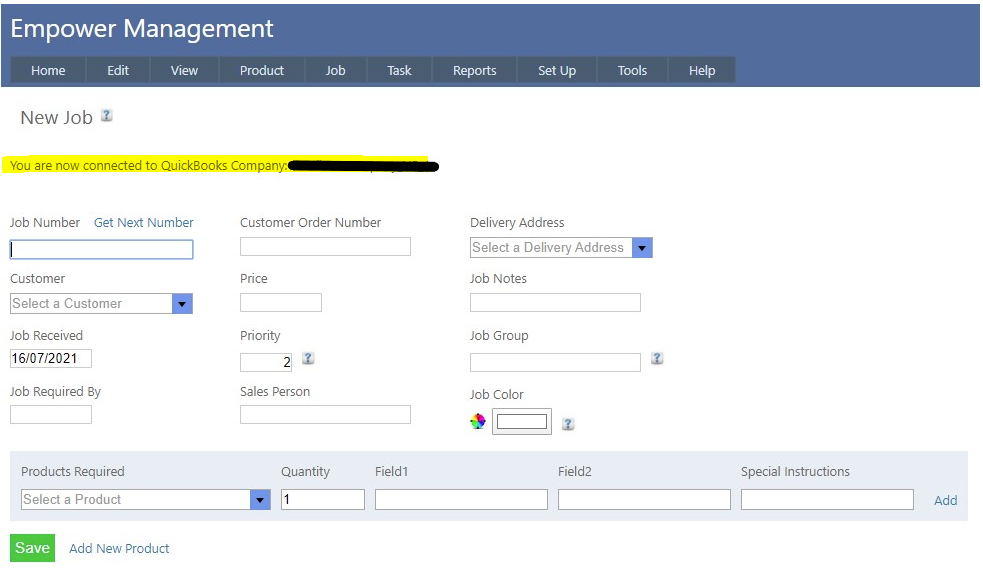The image size is (983, 575).
Task: Select the white Job Color swatch box
Action: (522, 422)
